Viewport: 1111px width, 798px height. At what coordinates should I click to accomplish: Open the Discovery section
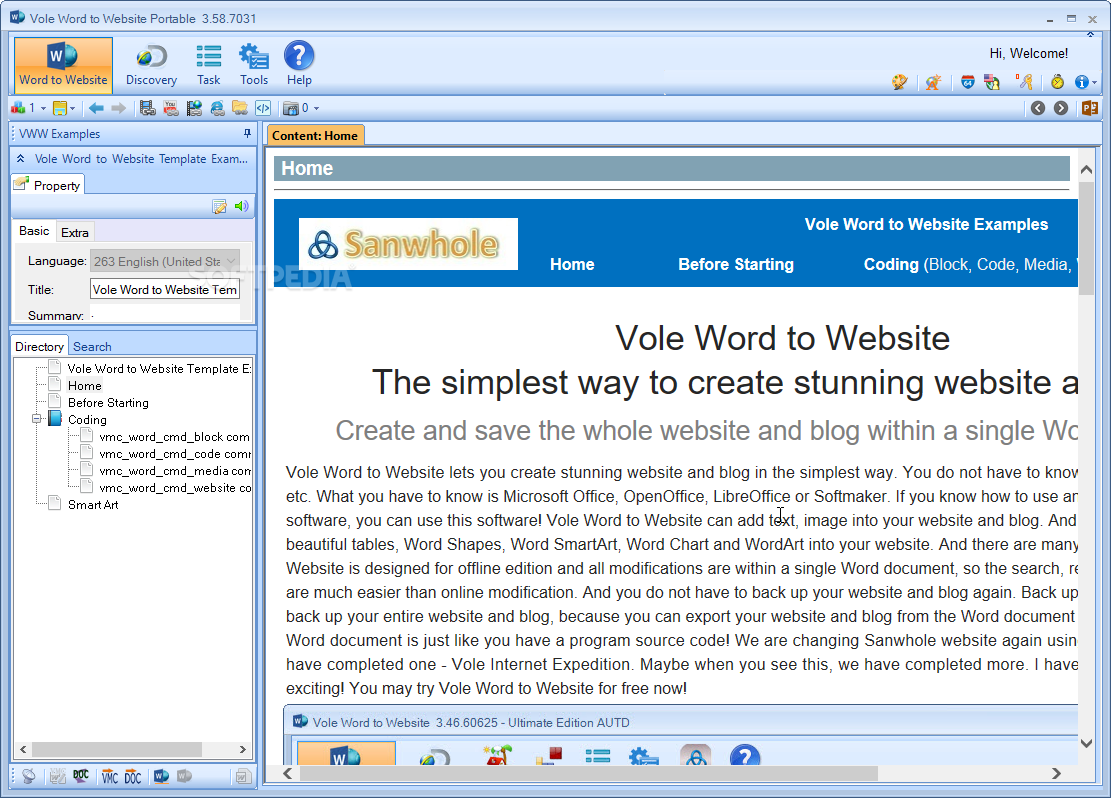[151, 65]
